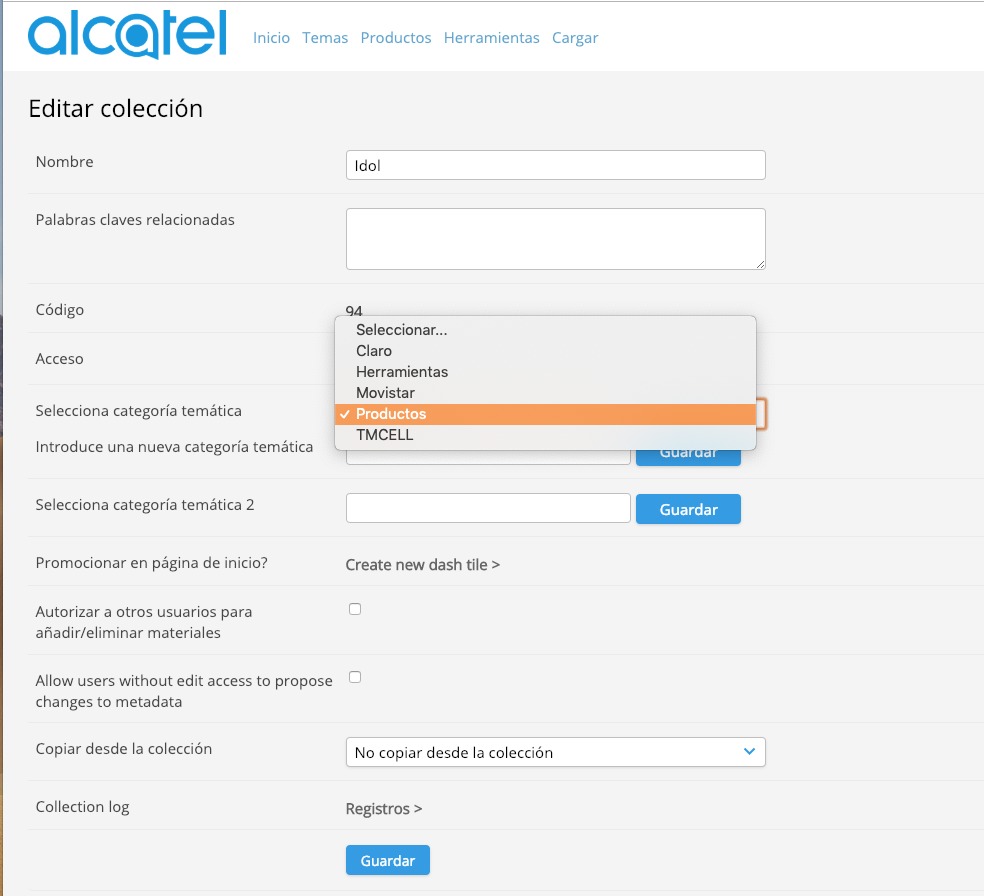This screenshot has height=896, width=984.
Task: Enable Autorizar a otros usuarios checkbox
Action: [355, 609]
